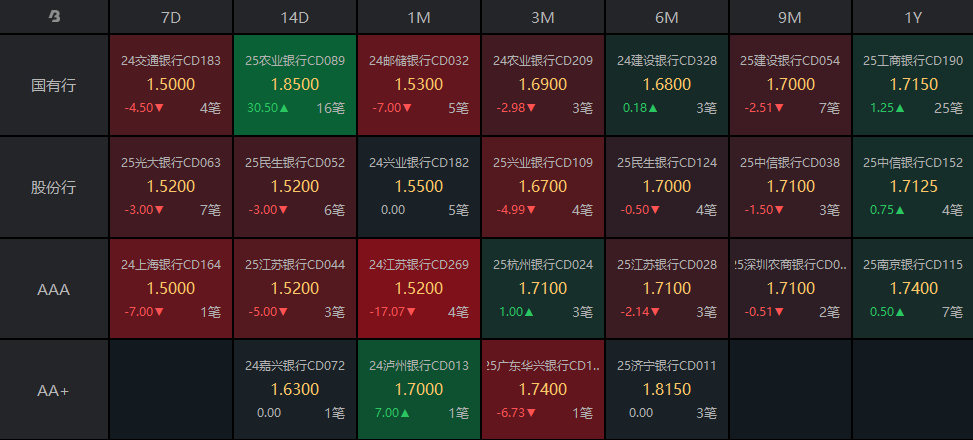
Task: Choose the 1Y tenor column header
Action: pyautogui.click(x=913, y=17)
